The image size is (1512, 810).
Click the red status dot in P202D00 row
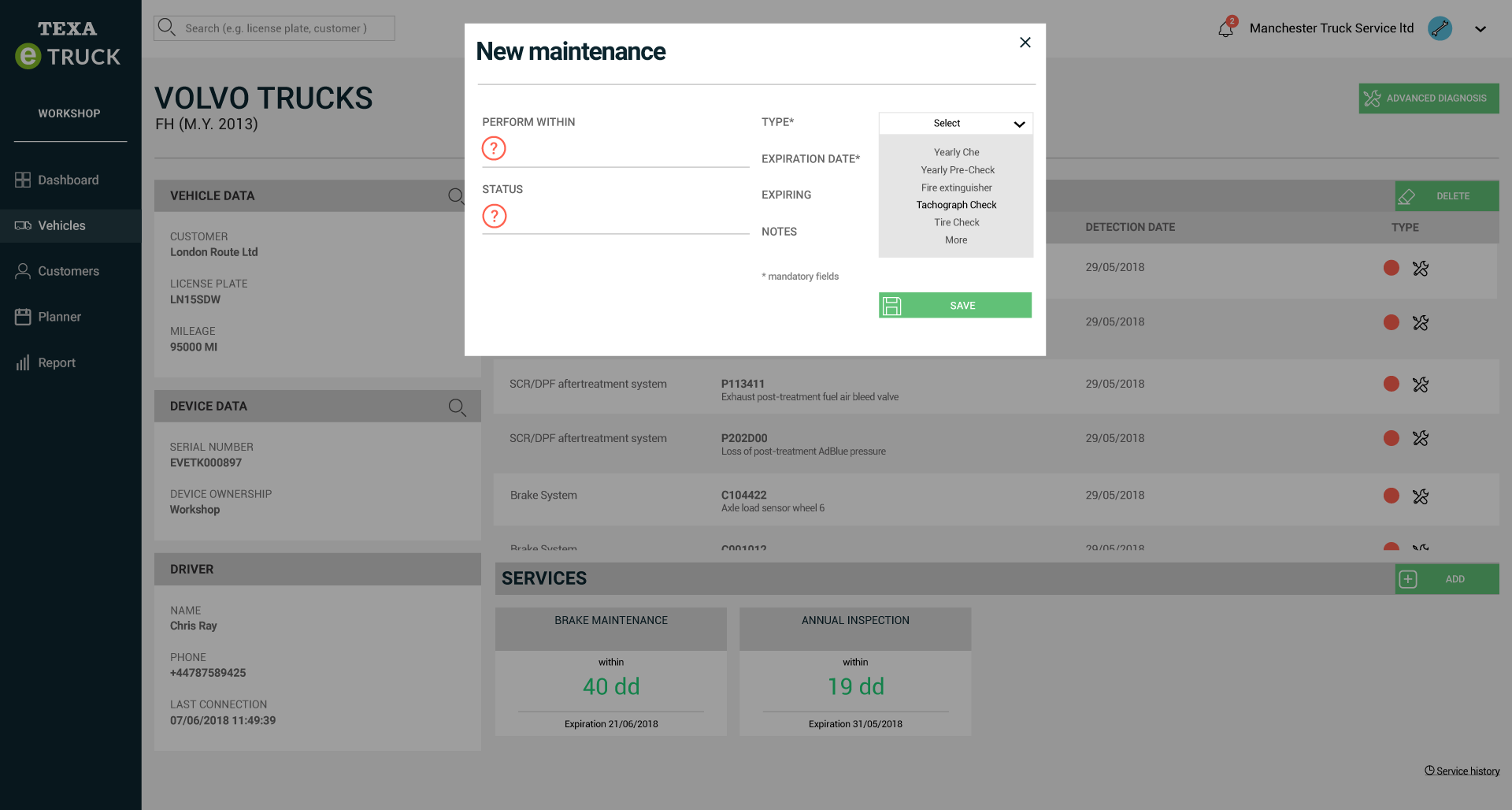pos(1392,438)
